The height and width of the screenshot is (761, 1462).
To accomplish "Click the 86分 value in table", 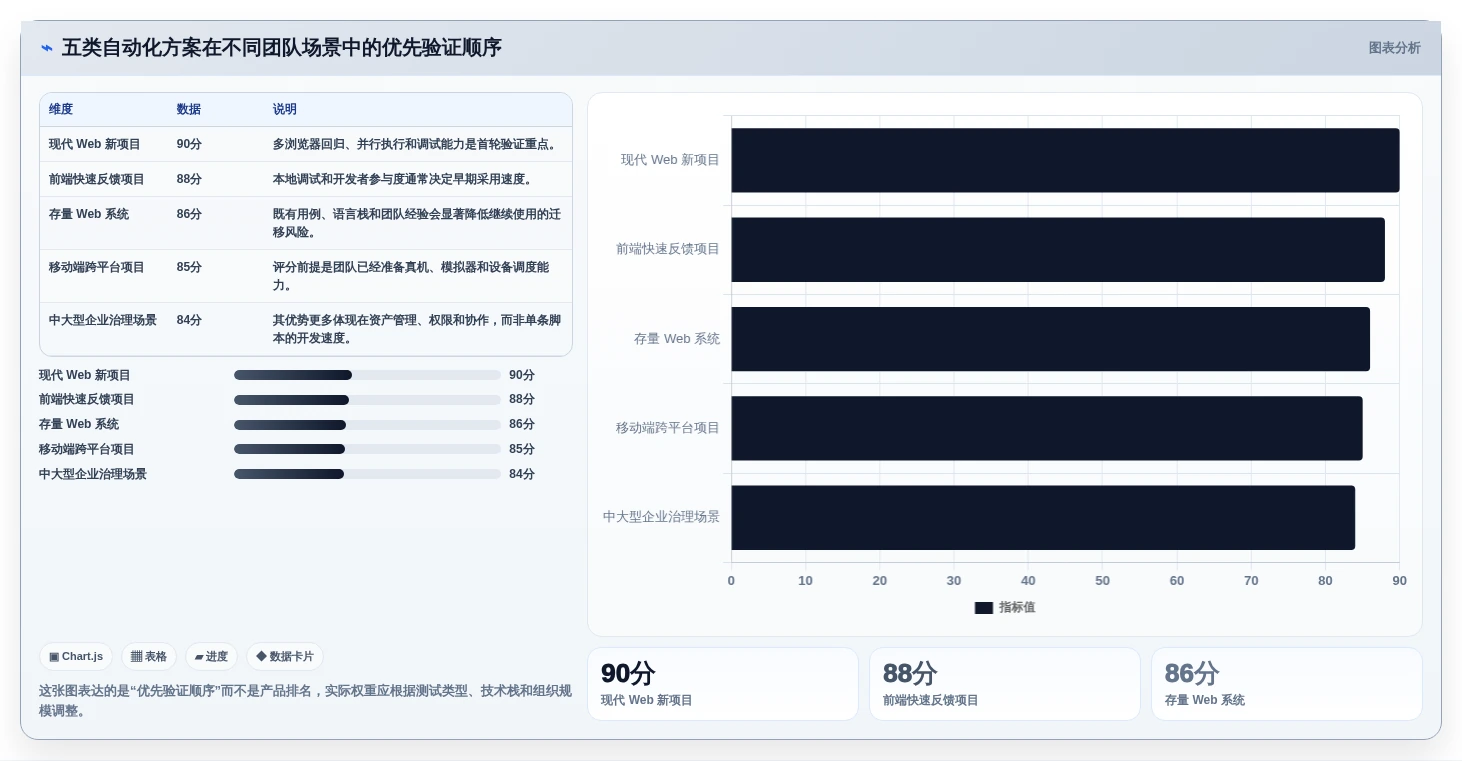I will click(189, 214).
